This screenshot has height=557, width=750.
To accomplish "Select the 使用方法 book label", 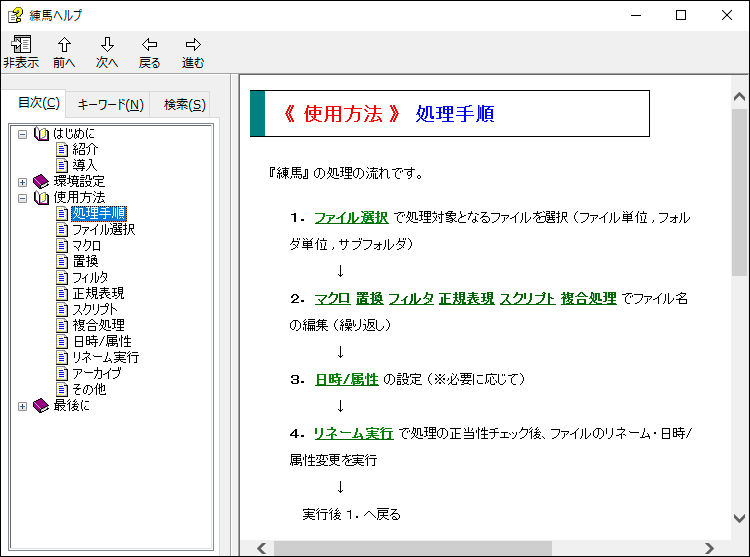I will tap(79, 197).
